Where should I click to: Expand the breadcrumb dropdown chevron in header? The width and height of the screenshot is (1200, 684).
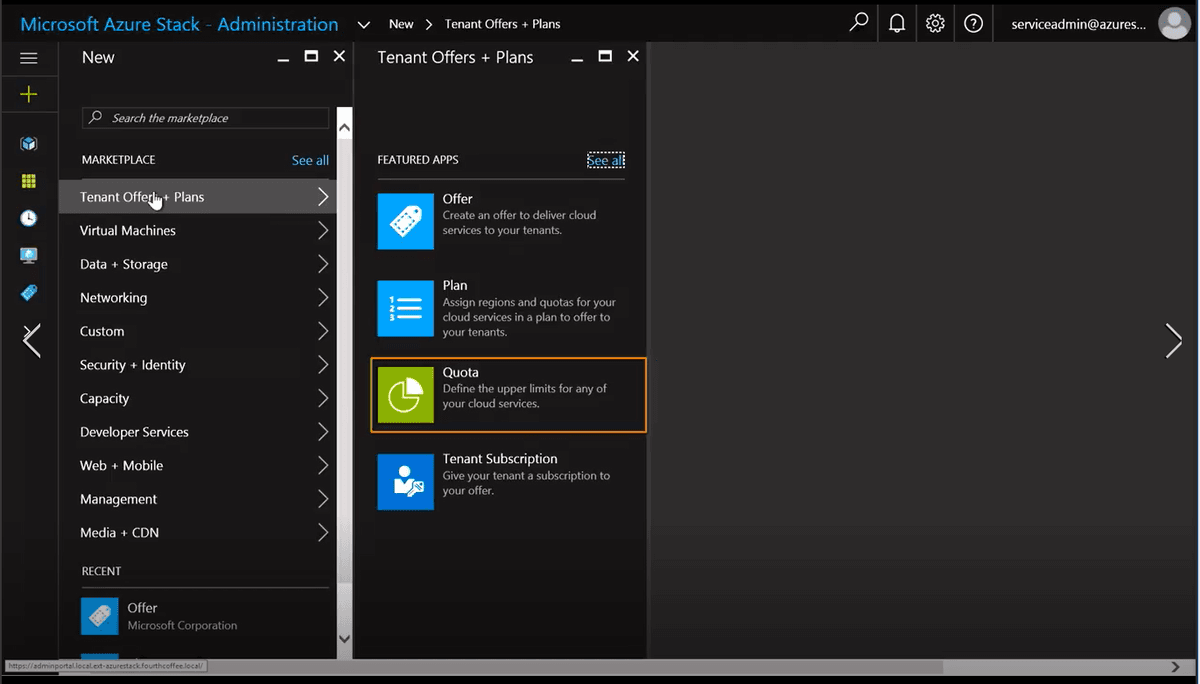click(363, 24)
